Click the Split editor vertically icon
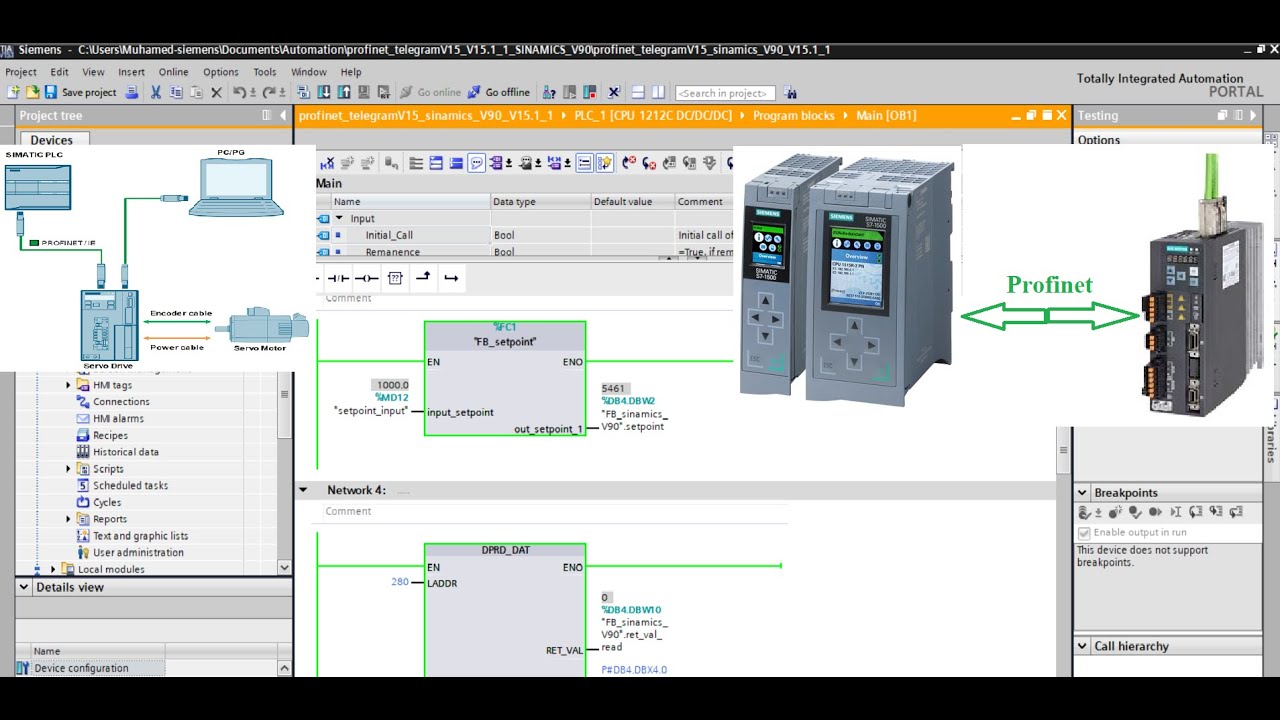The width and height of the screenshot is (1280, 720). pos(658,92)
